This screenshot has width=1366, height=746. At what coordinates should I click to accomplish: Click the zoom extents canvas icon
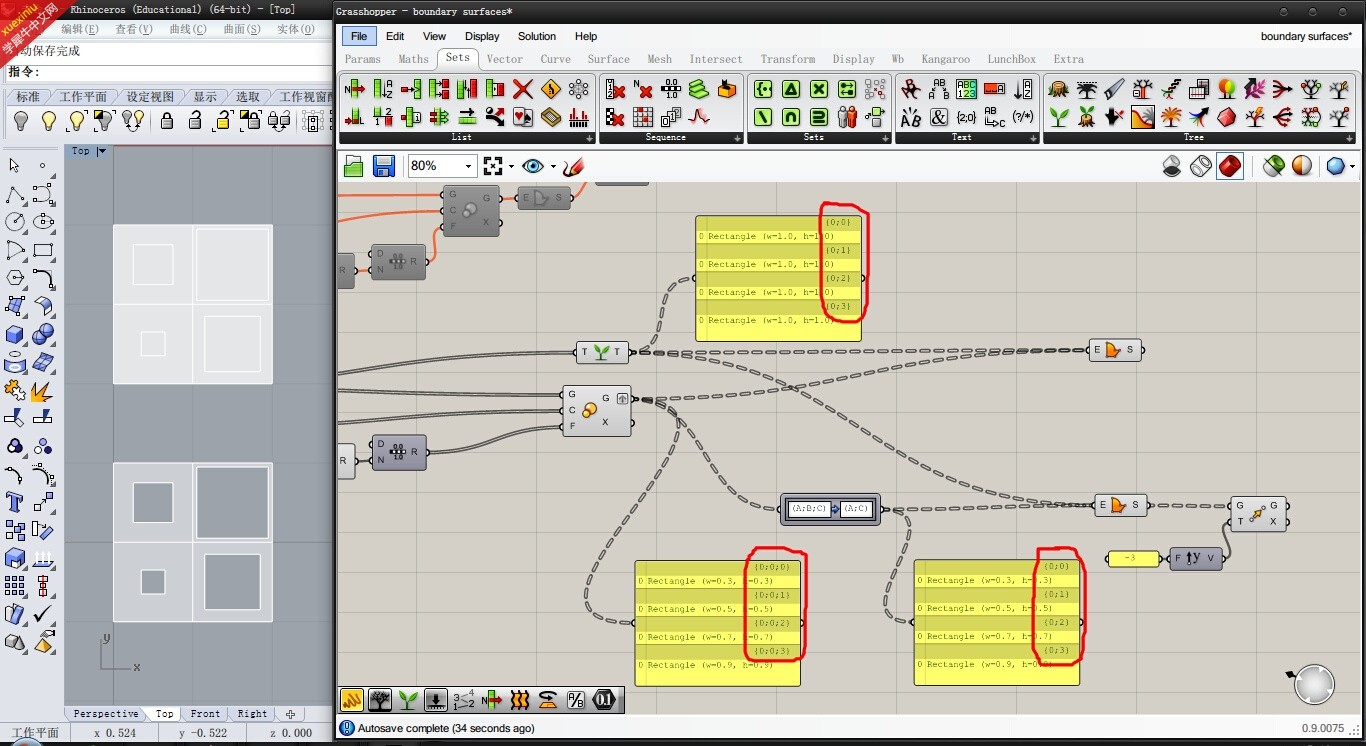(492, 166)
